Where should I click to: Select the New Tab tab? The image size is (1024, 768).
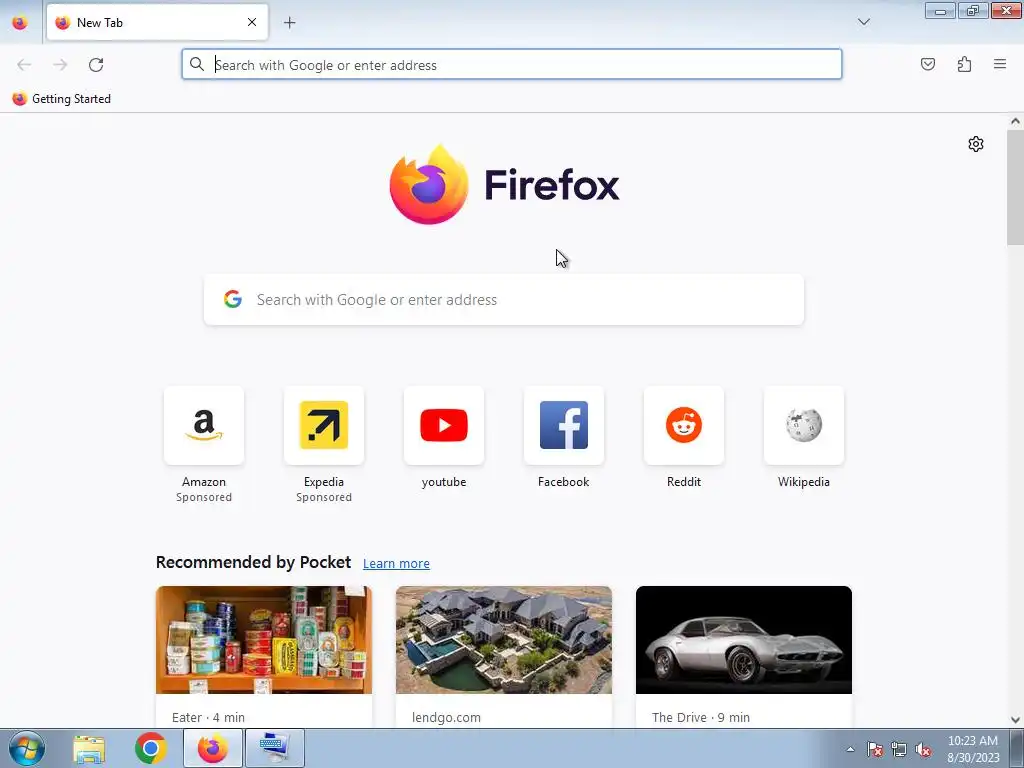(157, 22)
